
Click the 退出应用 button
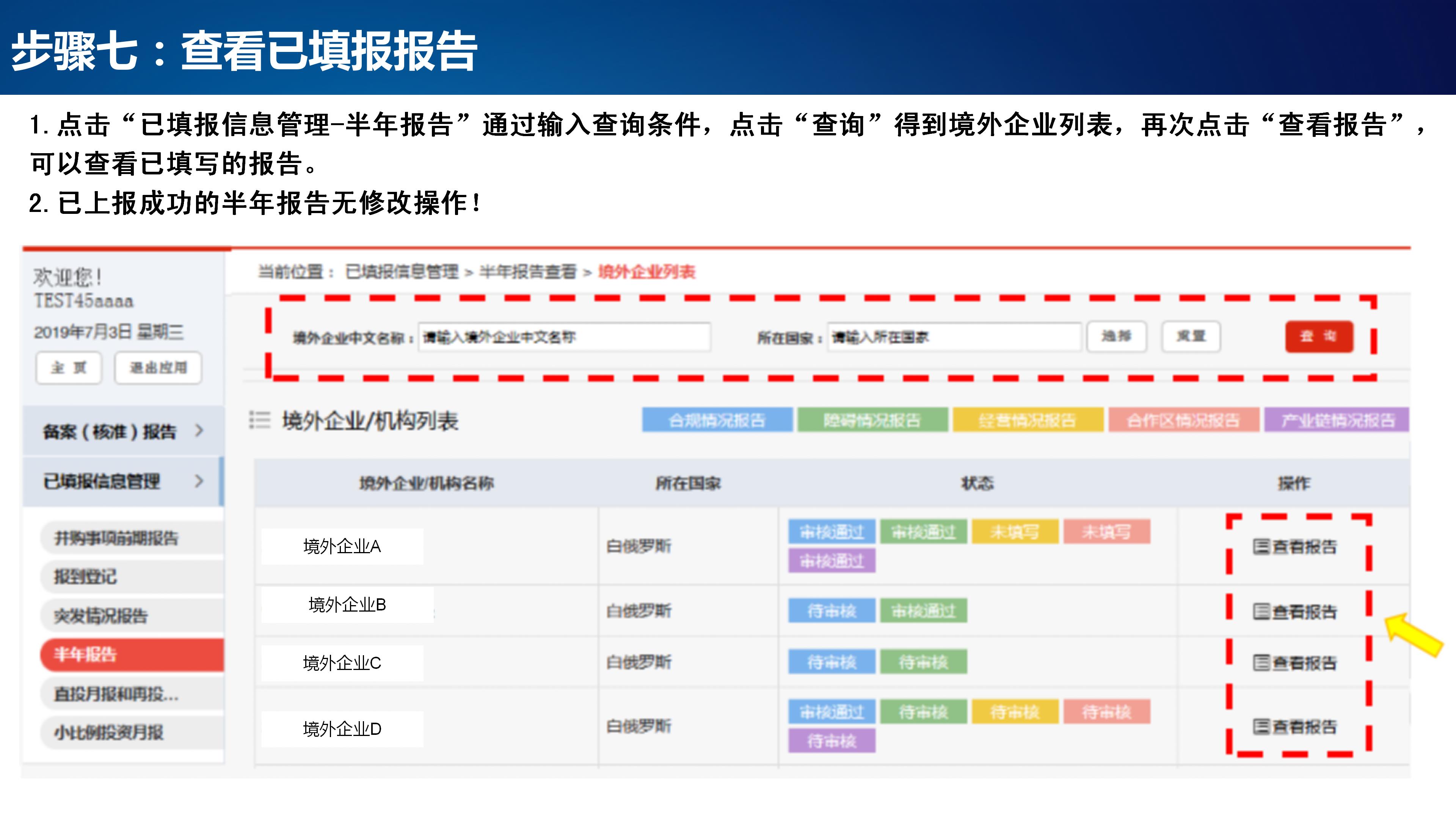tap(158, 368)
